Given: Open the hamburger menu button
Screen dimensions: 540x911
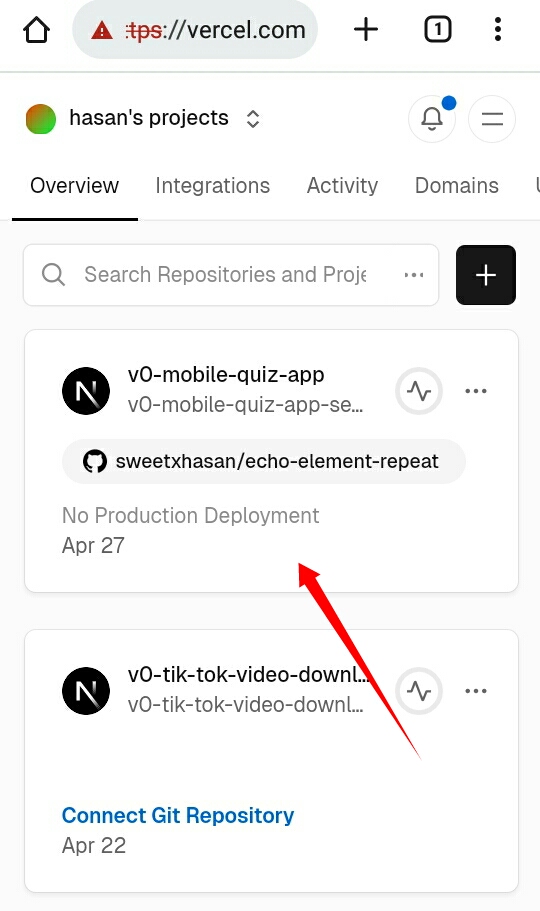Looking at the screenshot, I should 492,119.
